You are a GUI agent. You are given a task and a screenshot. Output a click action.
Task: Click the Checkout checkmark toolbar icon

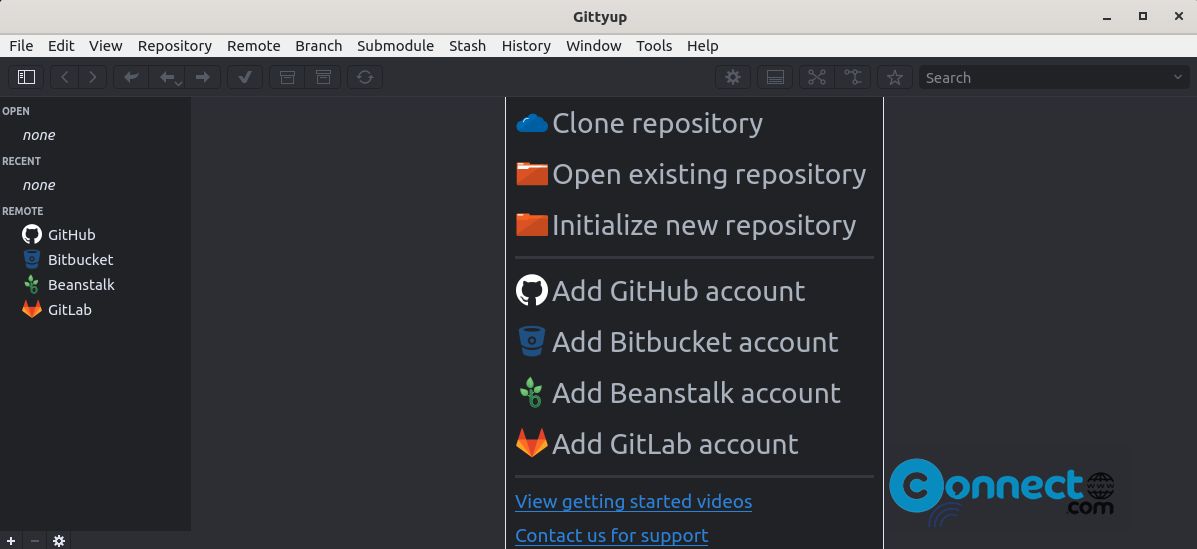[245, 77]
